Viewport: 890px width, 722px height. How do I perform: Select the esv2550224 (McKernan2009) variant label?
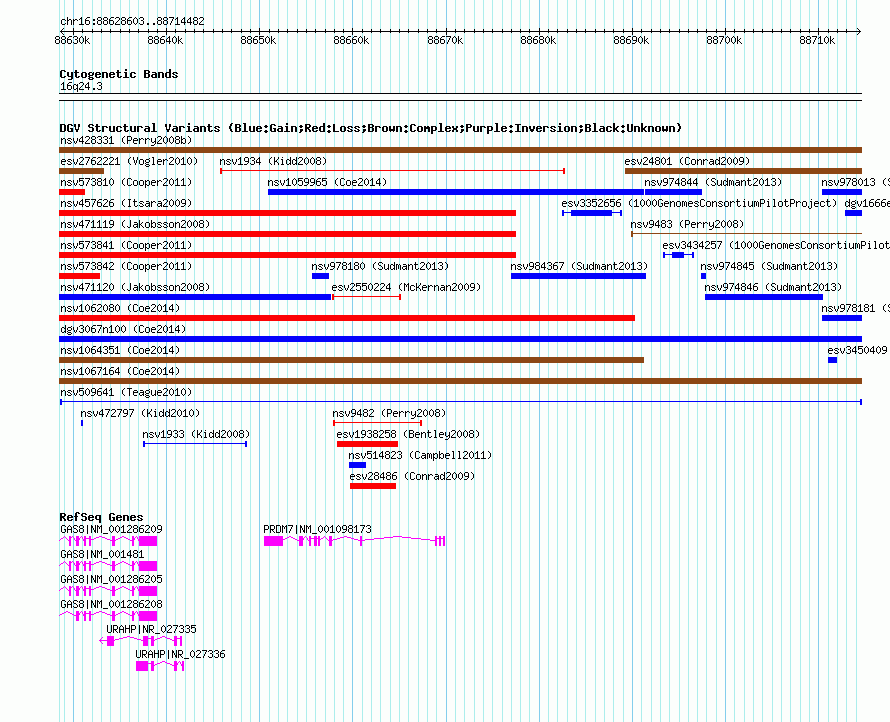[406, 287]
